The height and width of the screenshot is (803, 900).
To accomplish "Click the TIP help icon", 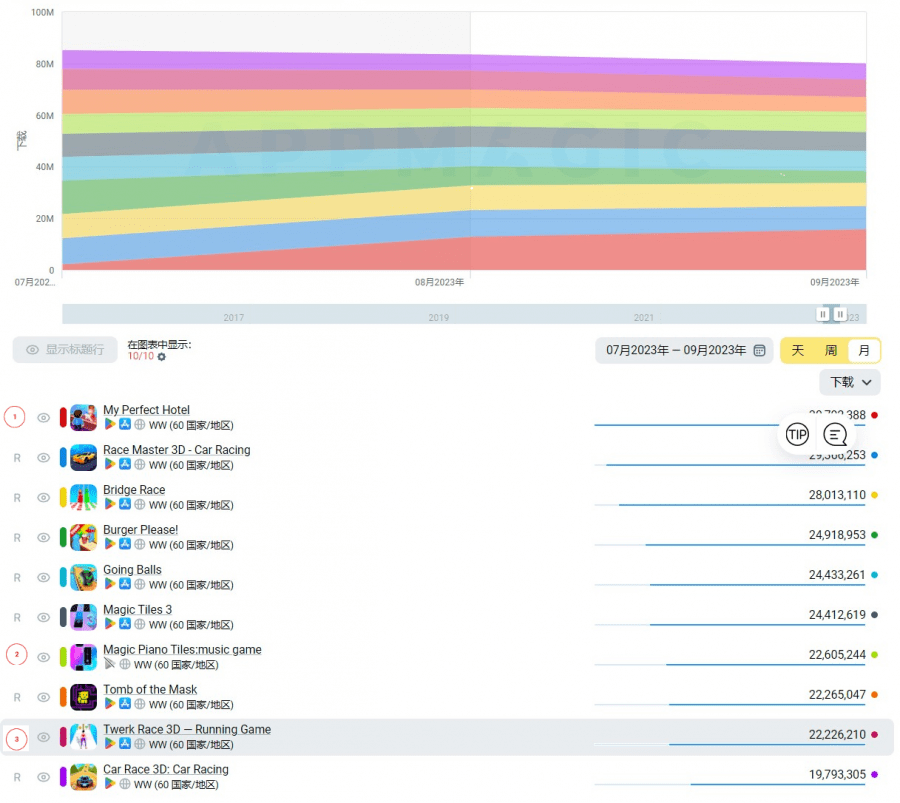I will point(797,434).
